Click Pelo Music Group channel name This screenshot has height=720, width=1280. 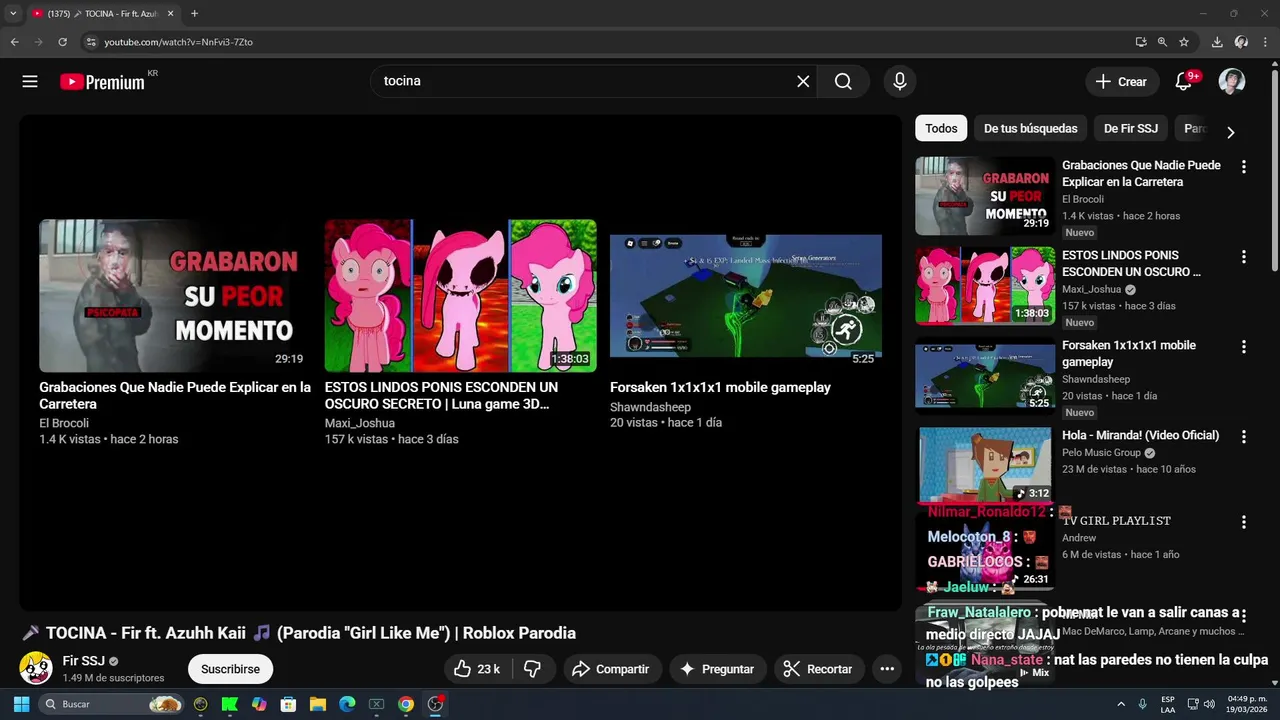point(1101,452)
